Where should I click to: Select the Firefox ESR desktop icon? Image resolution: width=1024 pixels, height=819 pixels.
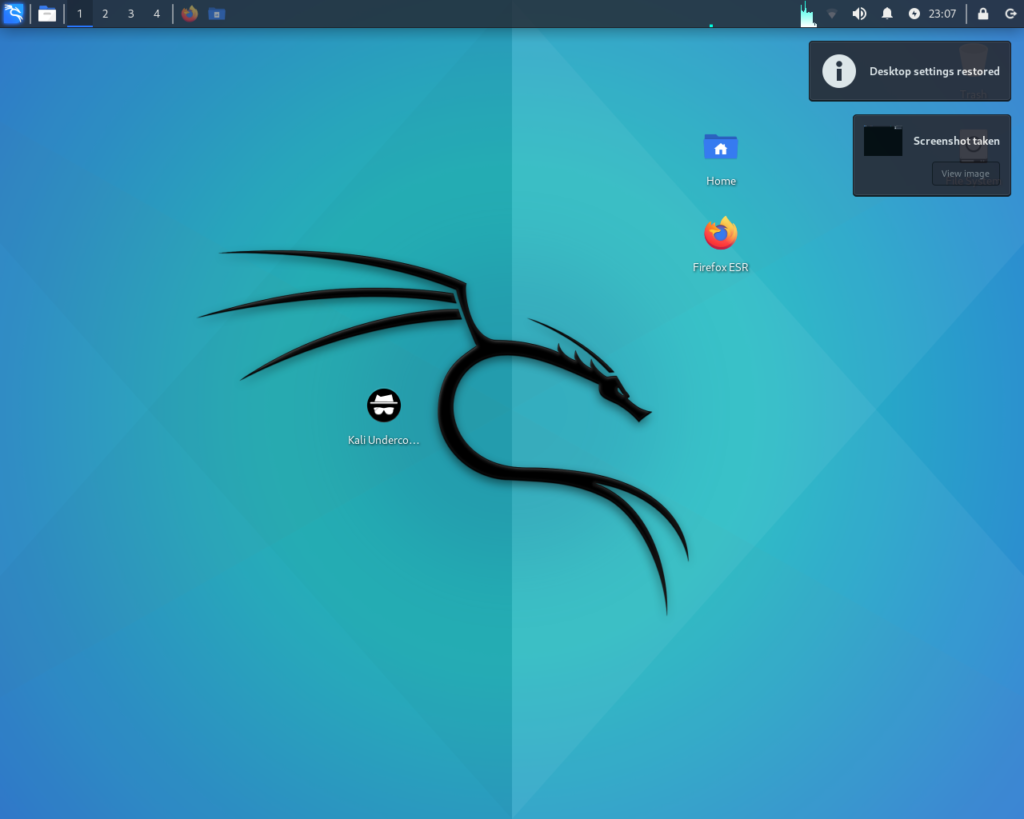(720, 233)
